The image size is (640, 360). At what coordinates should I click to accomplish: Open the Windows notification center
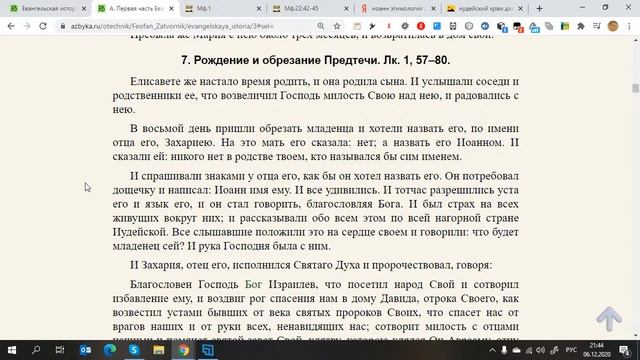pyautogui.click(x=624, y=350)
